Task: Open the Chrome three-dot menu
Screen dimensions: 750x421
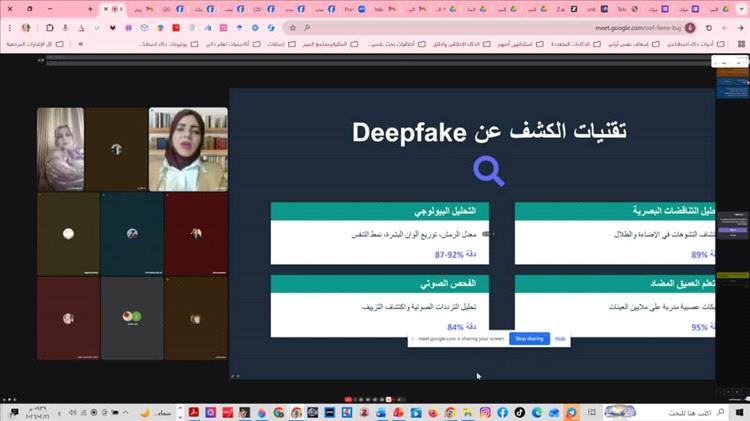Action: pos(10,27)
